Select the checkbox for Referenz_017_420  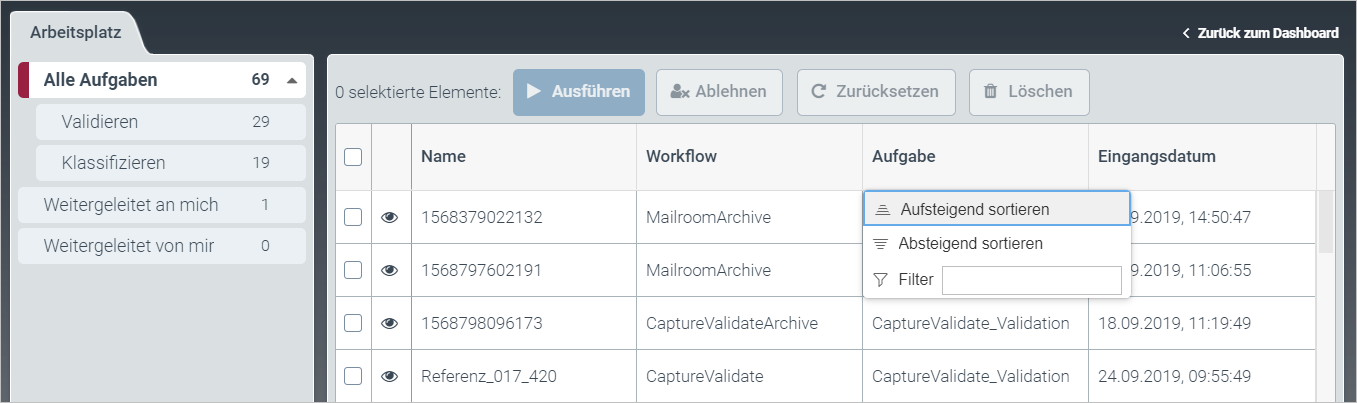[x=353, y=376]
